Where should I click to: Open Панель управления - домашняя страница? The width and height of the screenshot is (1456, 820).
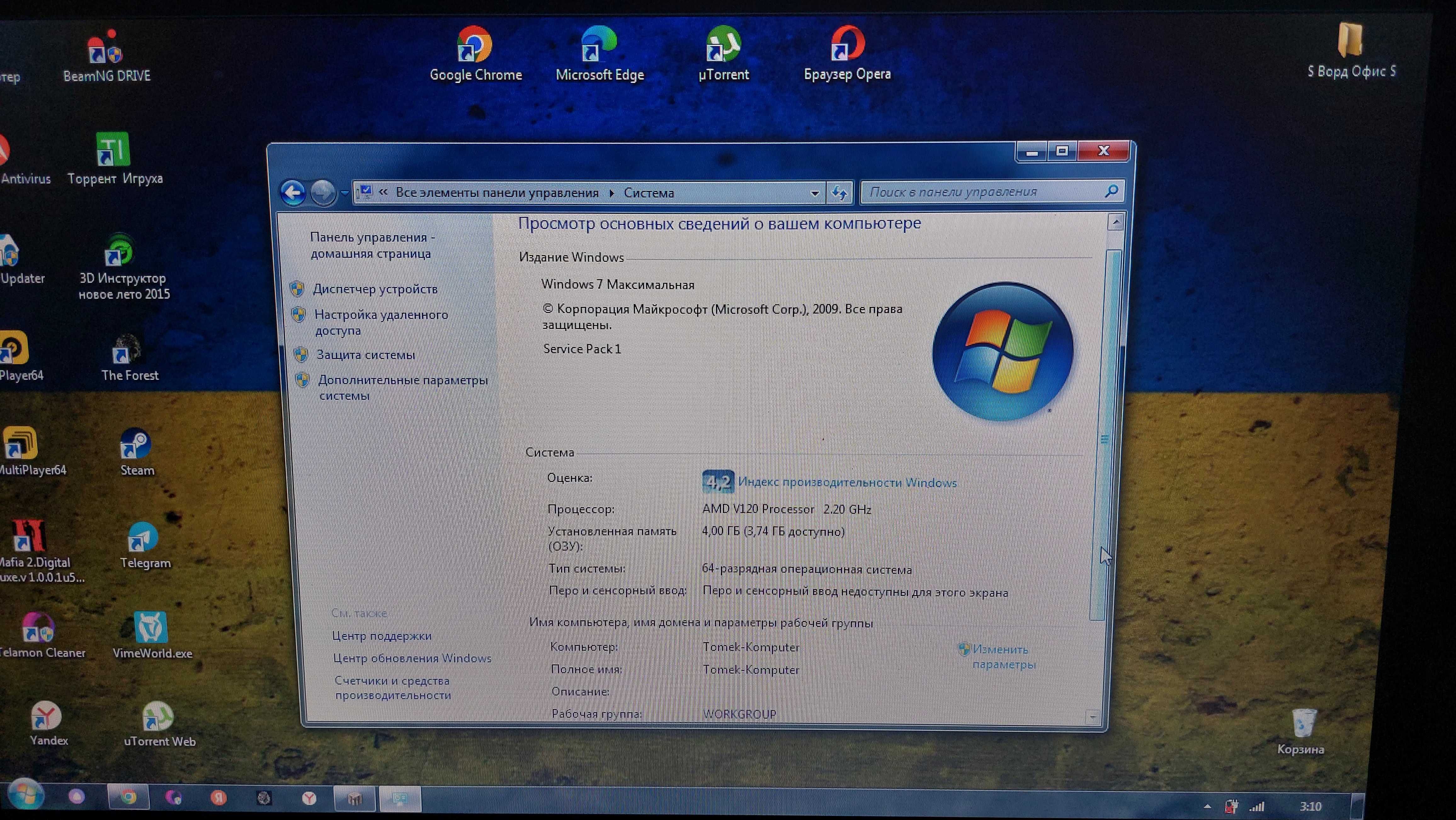click(x=372, y=245)
